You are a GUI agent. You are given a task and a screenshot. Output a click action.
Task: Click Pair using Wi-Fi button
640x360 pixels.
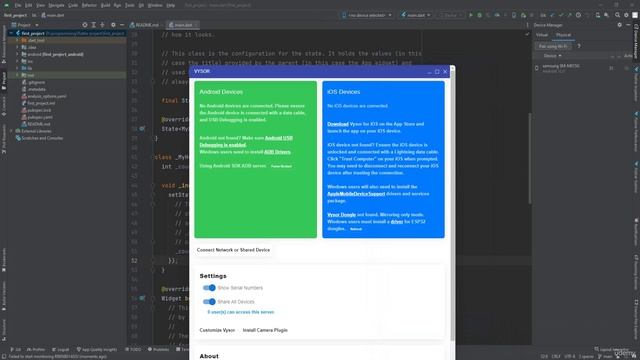[553, 46]
